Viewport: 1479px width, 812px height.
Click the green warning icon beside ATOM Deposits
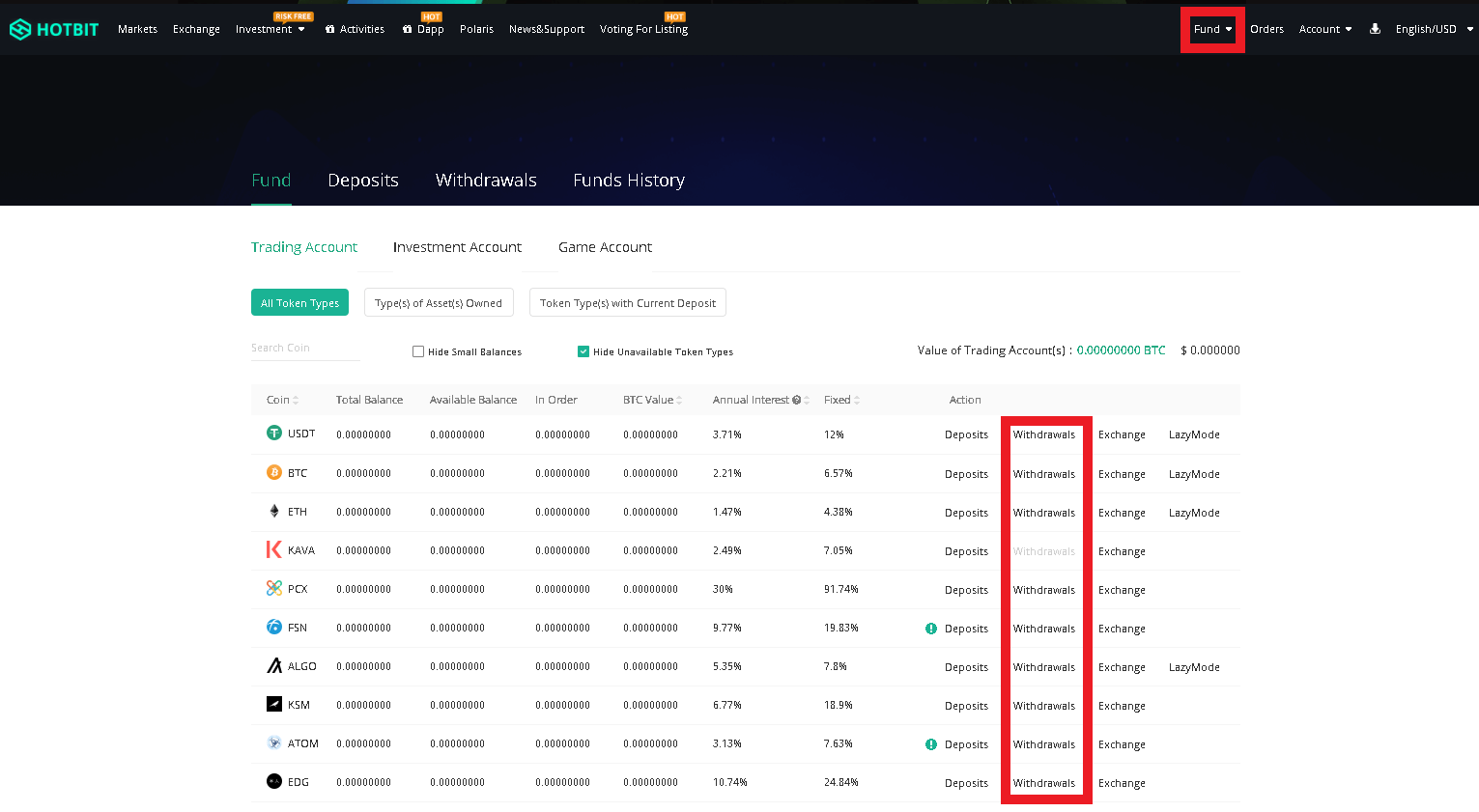[x=931, y=744]
